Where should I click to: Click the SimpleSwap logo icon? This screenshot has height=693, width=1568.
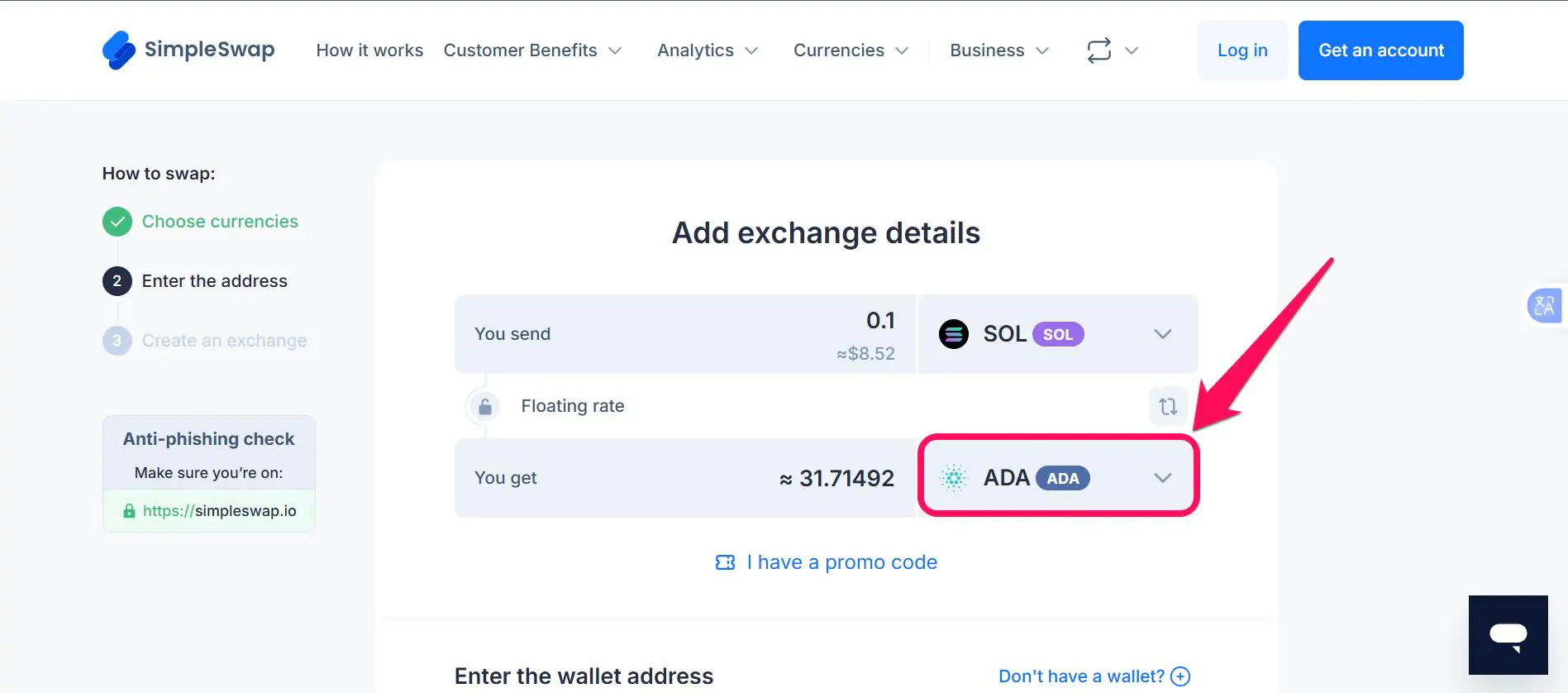(118, 50)
